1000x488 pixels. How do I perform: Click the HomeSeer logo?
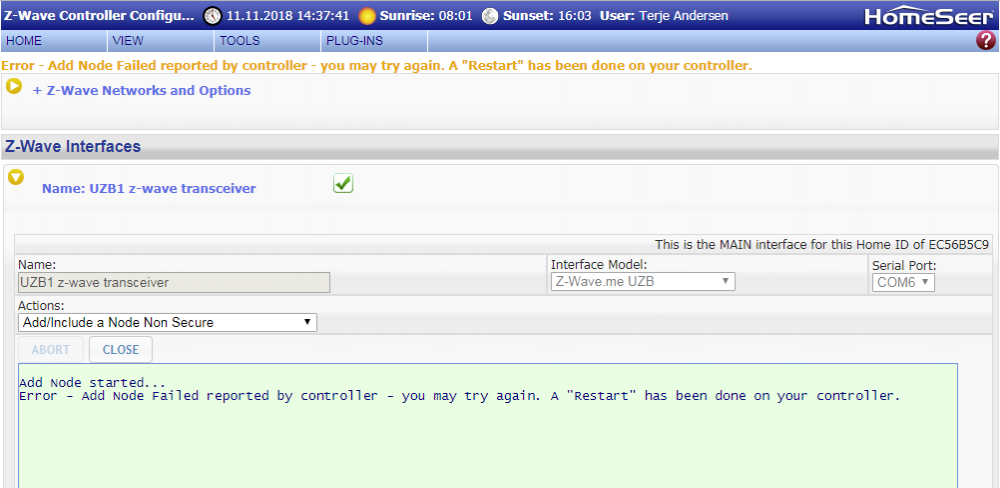[x=929, y=16]
